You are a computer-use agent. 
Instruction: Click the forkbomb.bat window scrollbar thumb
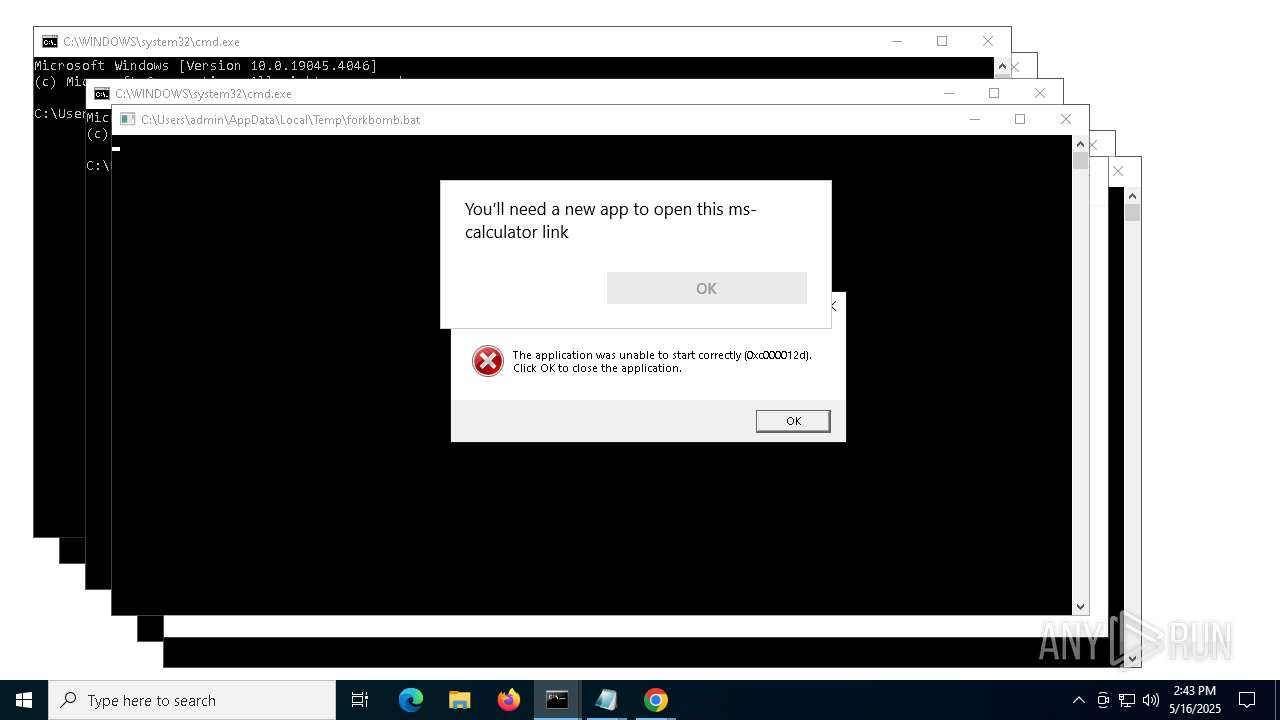(1080, 161)
